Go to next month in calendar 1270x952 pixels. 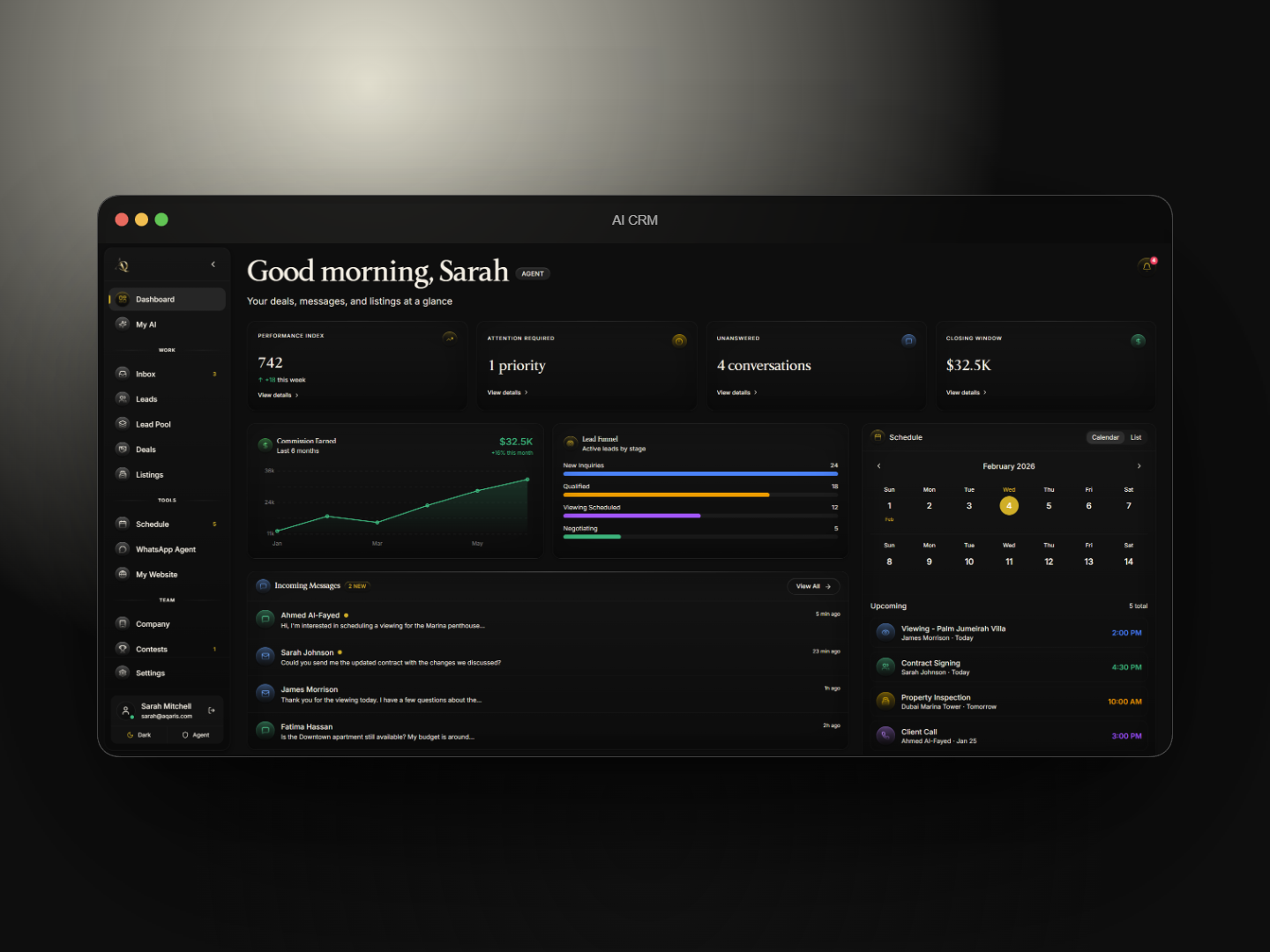click(x=1139, y=466)
